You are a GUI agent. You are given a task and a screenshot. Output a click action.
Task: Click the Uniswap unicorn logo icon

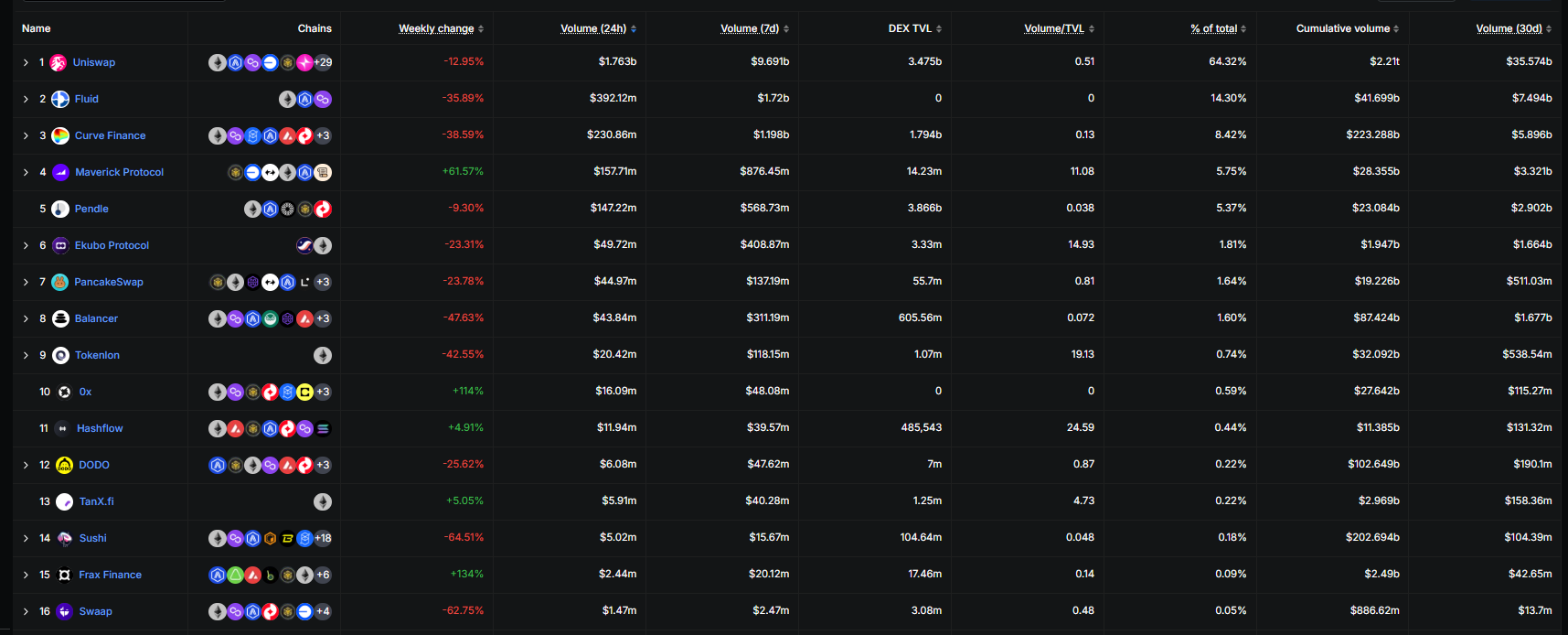point(59,62)
